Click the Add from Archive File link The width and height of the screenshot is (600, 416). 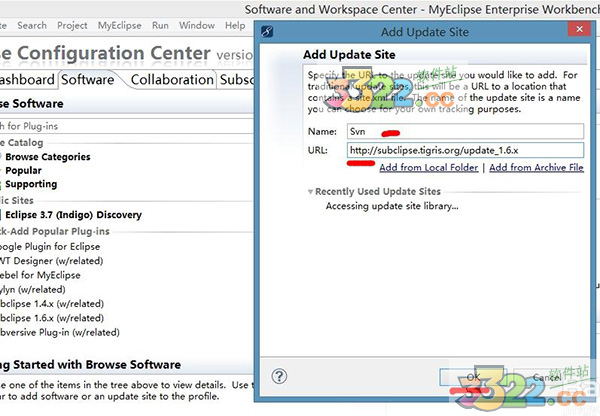pyautogui.click(x=536, y=168)
